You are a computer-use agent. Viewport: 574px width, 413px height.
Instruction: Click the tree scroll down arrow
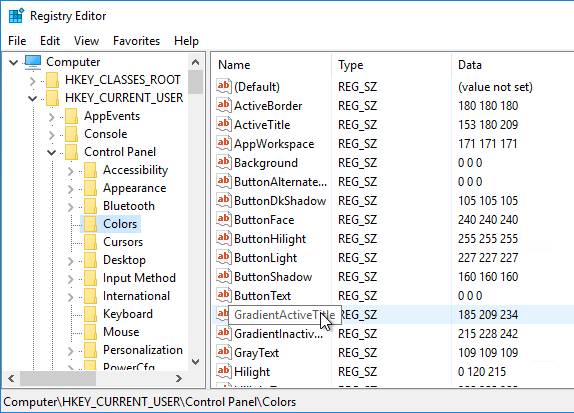click(x=195, y=362)
